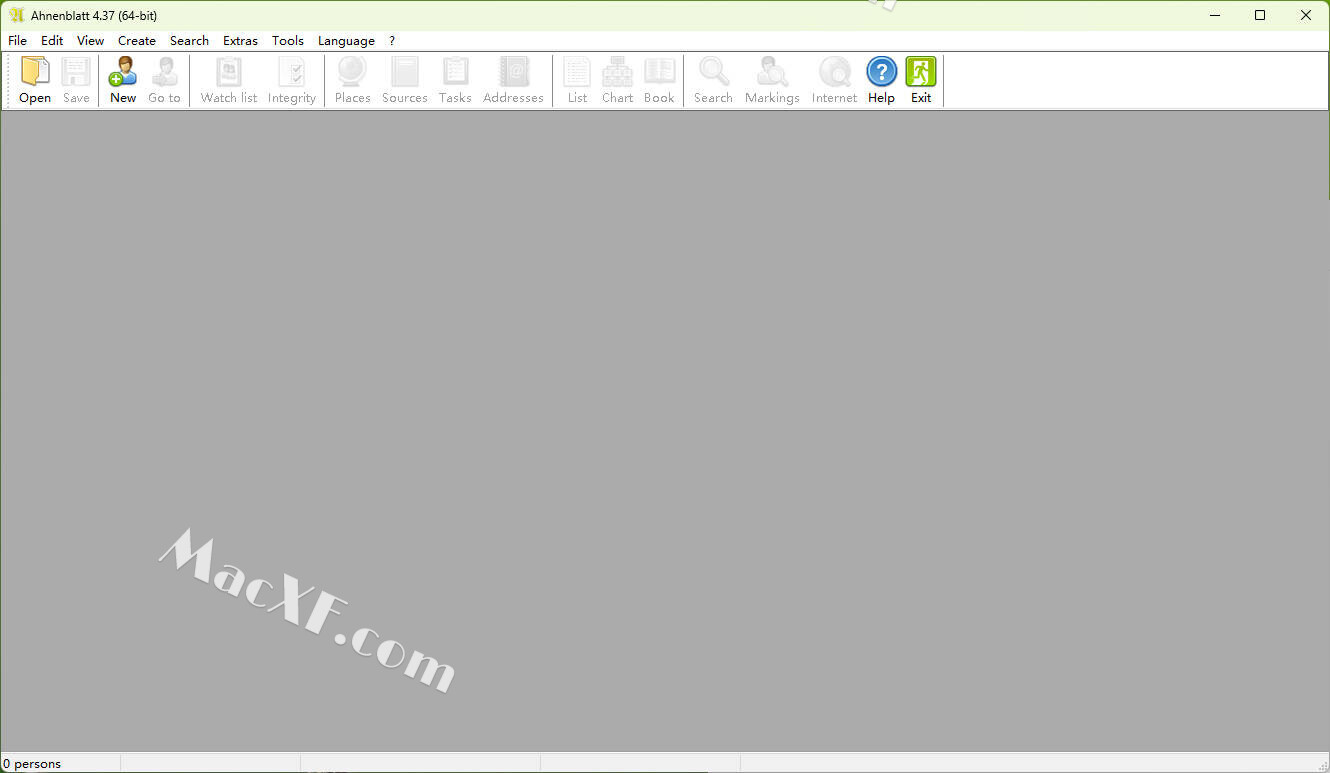Open the Sources toolbar icon
Screen dimensions: 1330x773
click(x=404, y=73)
